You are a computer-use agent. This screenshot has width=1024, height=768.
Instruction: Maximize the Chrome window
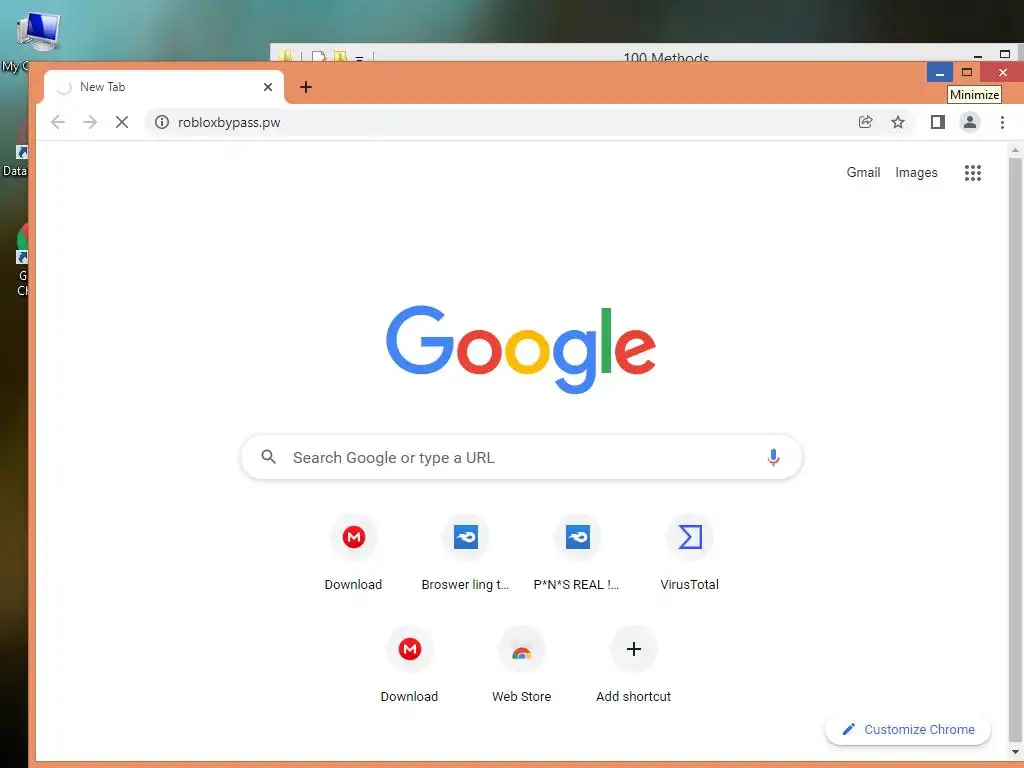click(x=967, y=72)
